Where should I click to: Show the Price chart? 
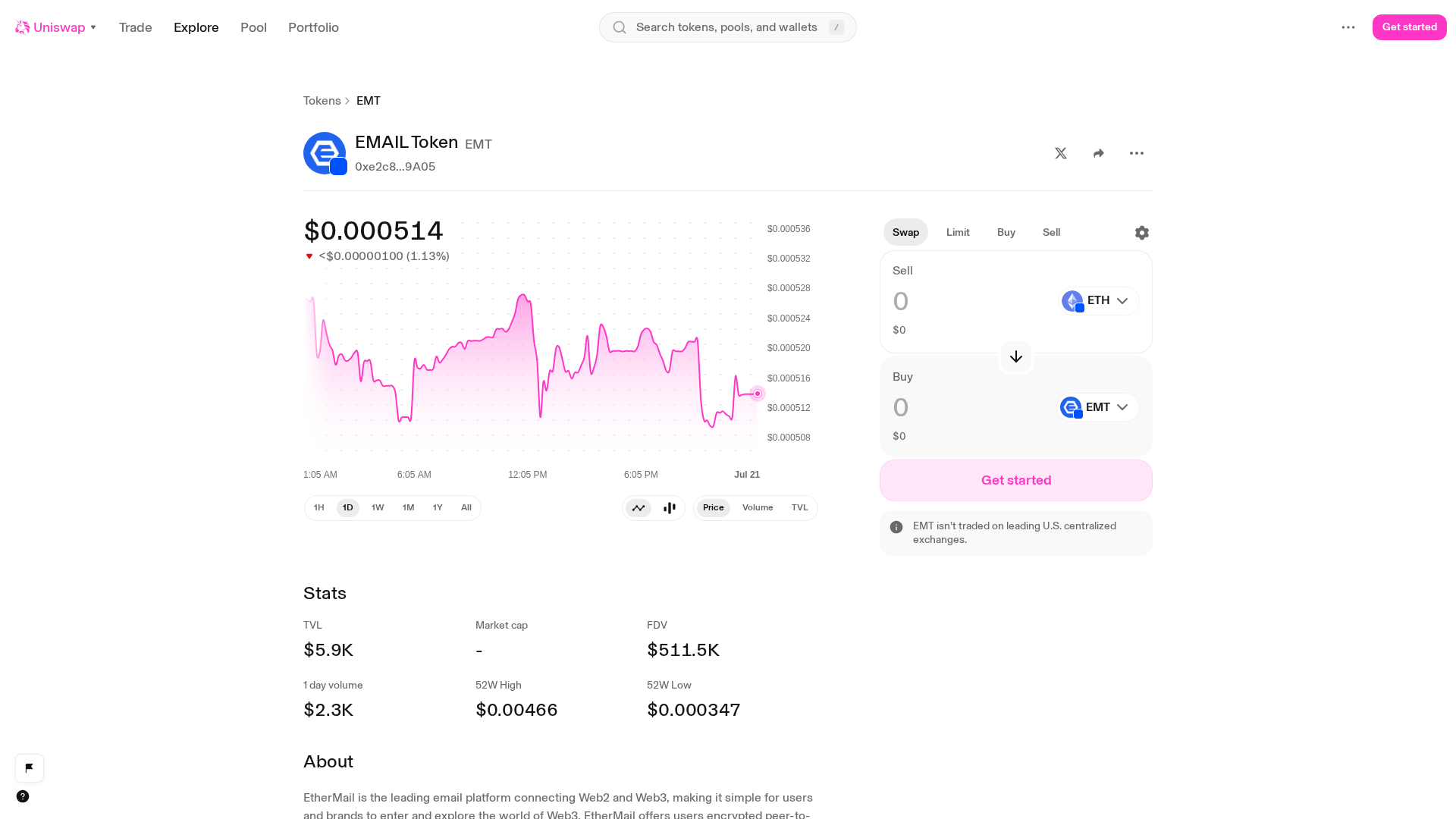coord(714,507)
